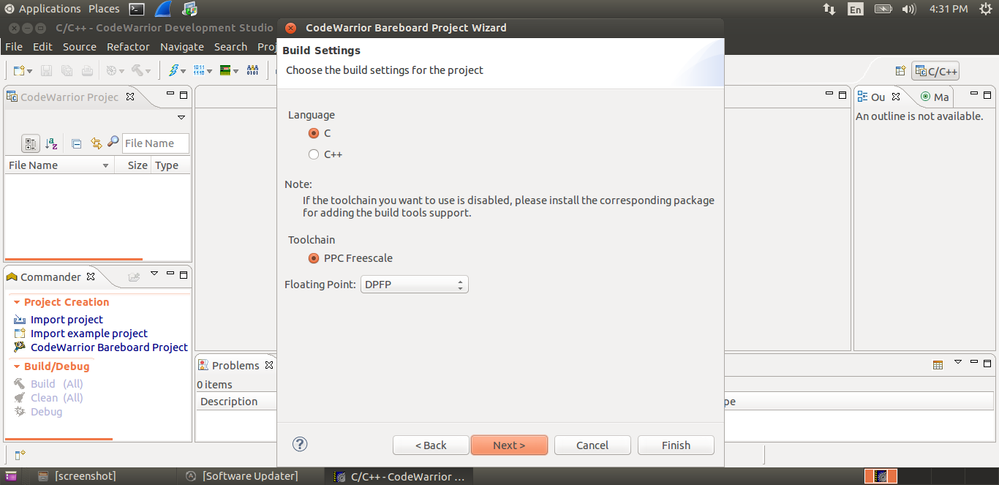999x485 pixels.
Task: Click the network connection indicator icon
Action: (x=829, y=9)
